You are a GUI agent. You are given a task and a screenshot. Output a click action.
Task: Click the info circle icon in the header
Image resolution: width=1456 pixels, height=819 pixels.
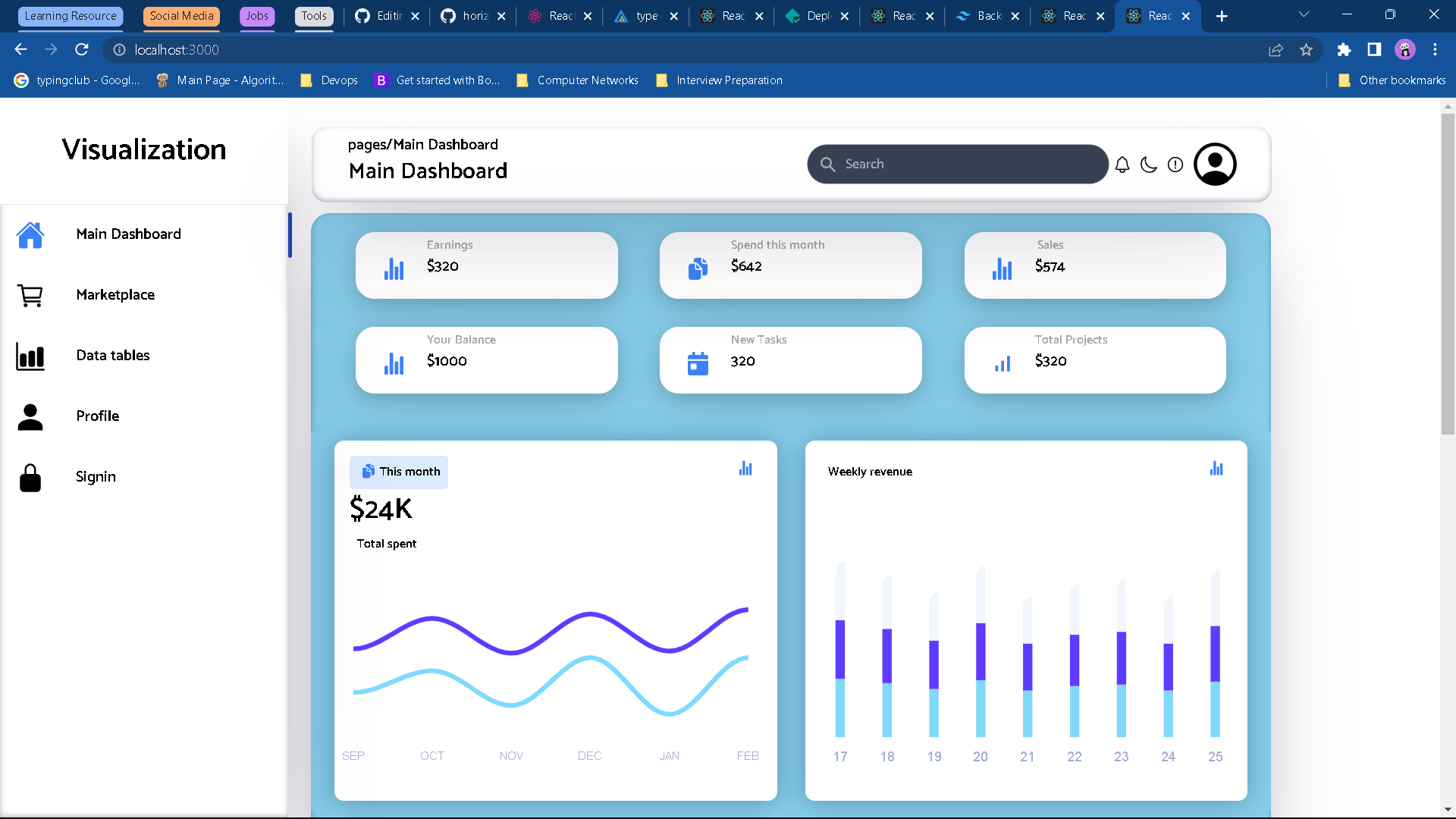tap(1175, 165)
